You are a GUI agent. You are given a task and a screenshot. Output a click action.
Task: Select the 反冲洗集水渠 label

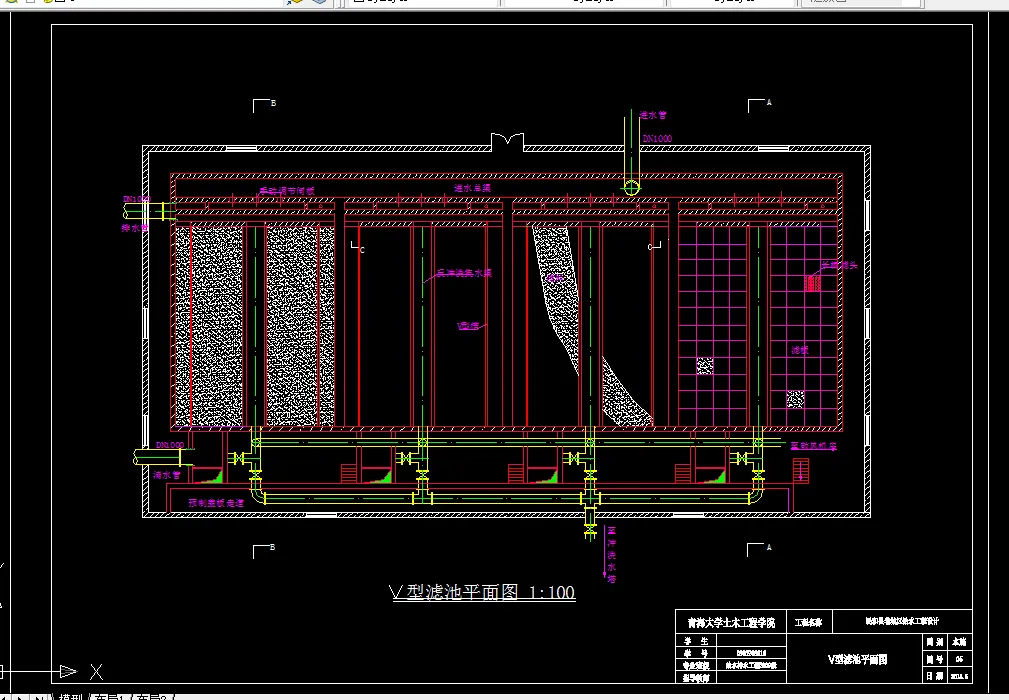464,273
